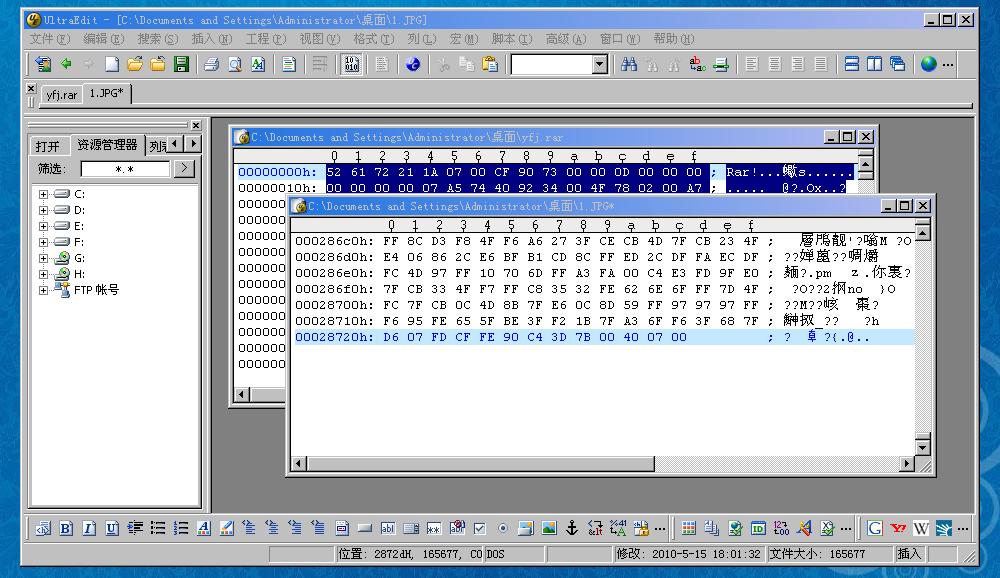Toggle the word wrap toolbar button
Viewport: 1000px width, 578px height.
(x=319, y=65)
